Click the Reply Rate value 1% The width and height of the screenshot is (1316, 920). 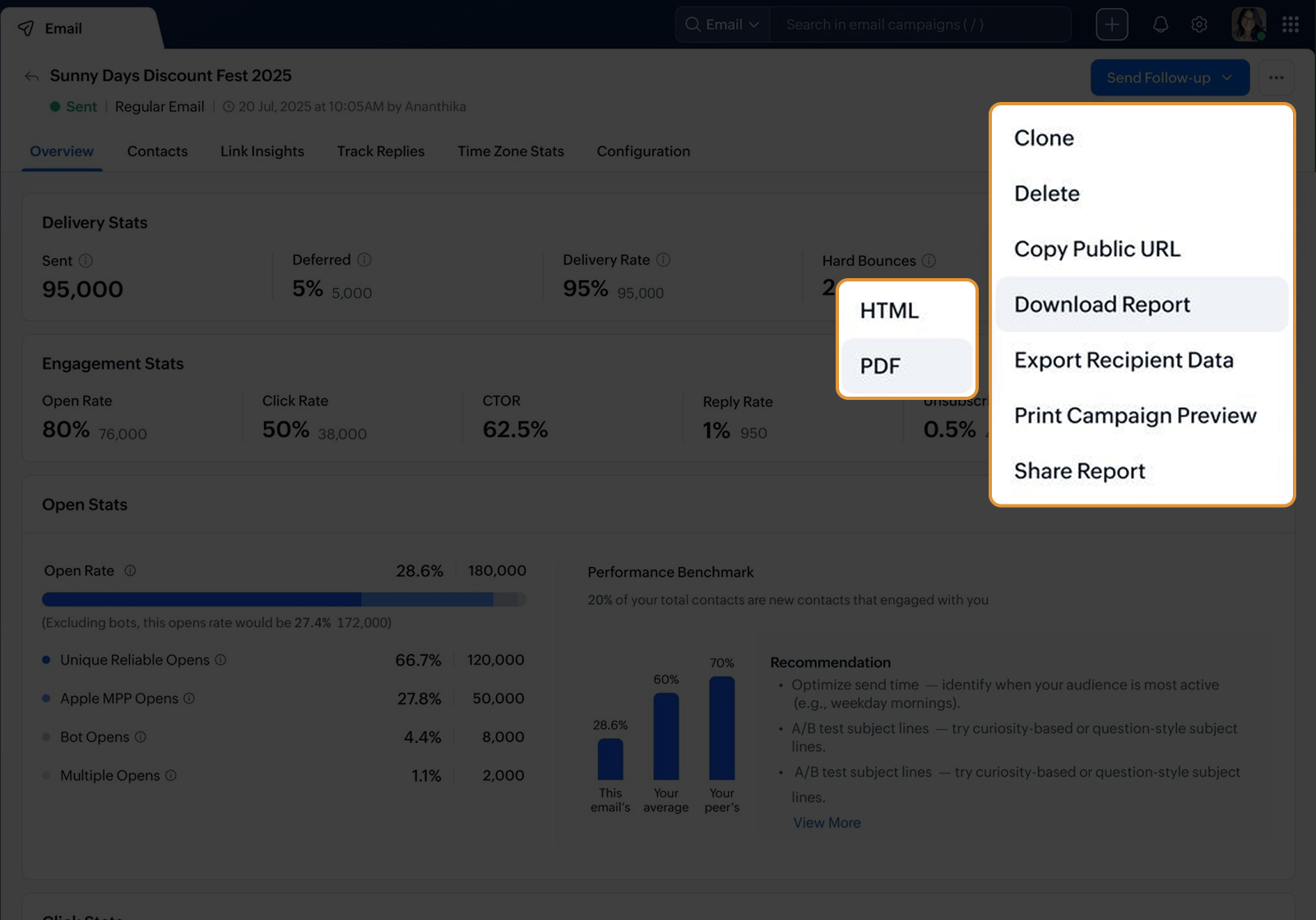click(716, 430)
